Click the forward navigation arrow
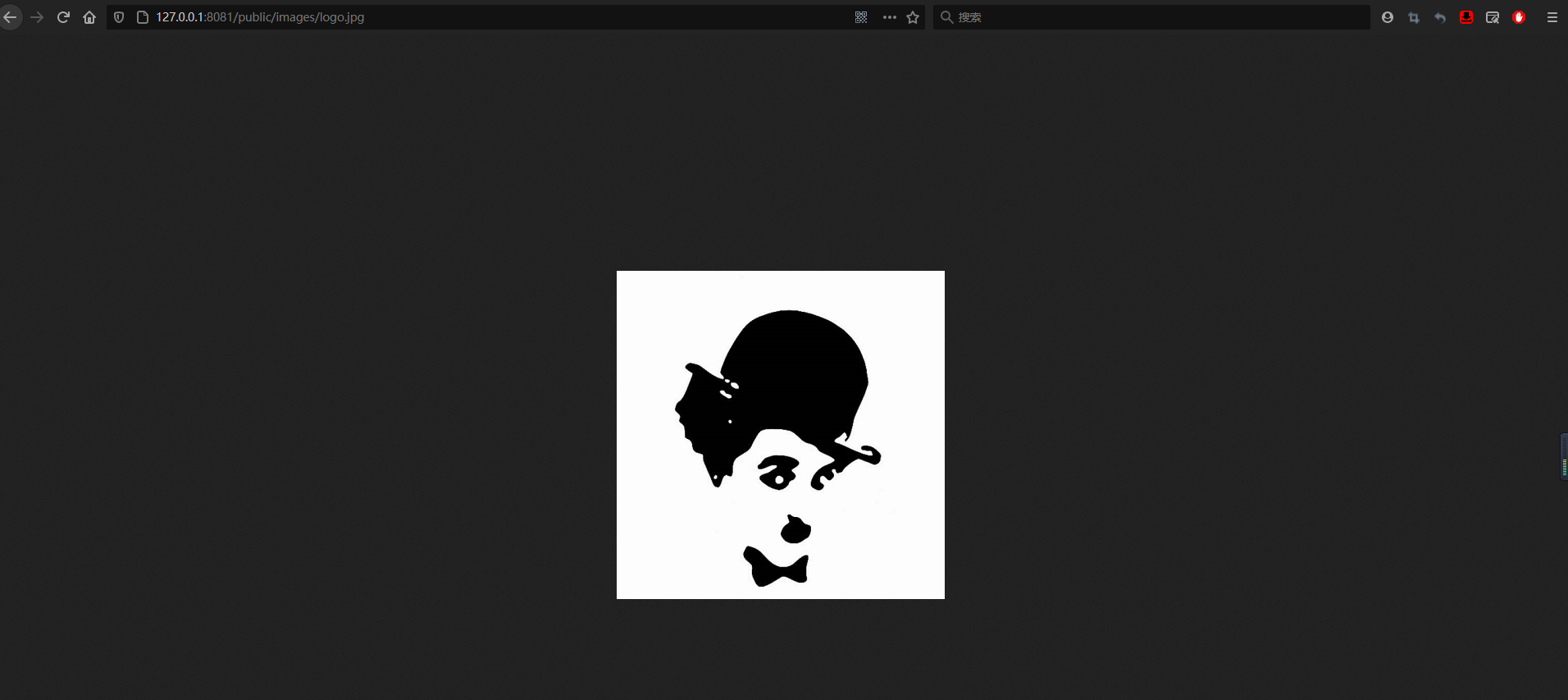 pos(37,17)
